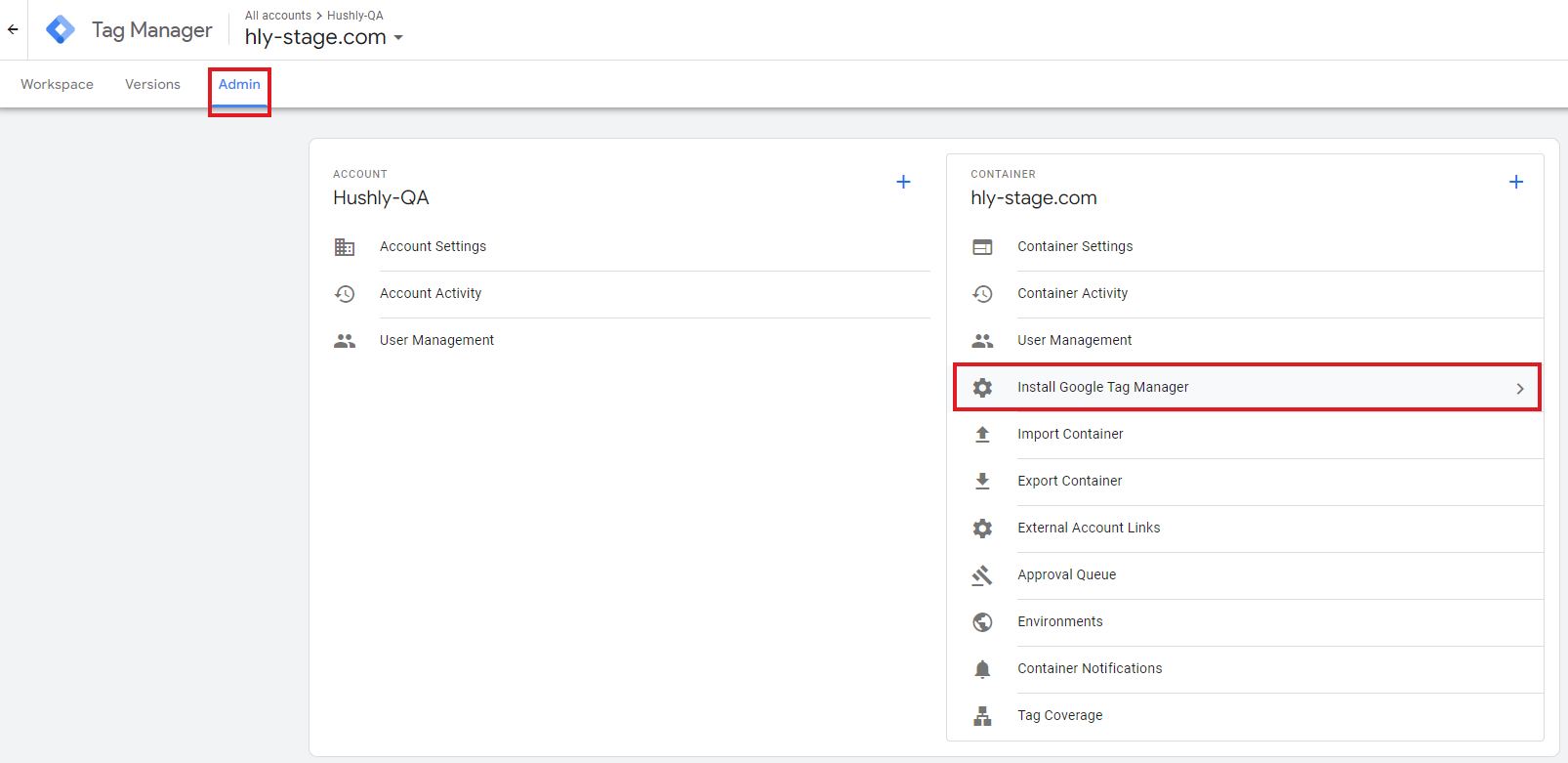Open the hly-stage.com container dropdown
Image resolution: width=1568 pixels, height=763 pixels.
[x=323, y=37]
